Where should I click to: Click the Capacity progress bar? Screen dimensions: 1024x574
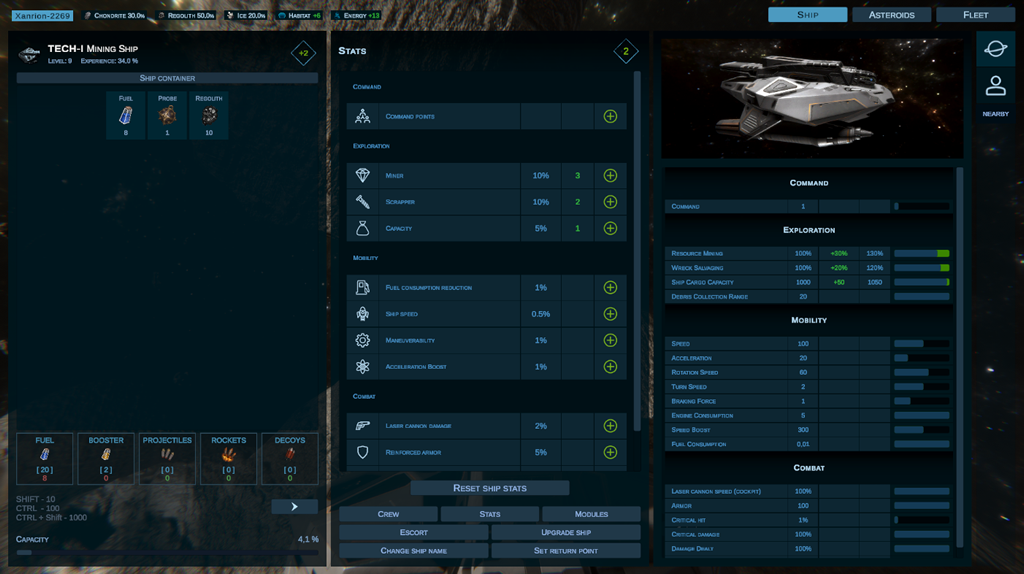[x=167, y=552]
